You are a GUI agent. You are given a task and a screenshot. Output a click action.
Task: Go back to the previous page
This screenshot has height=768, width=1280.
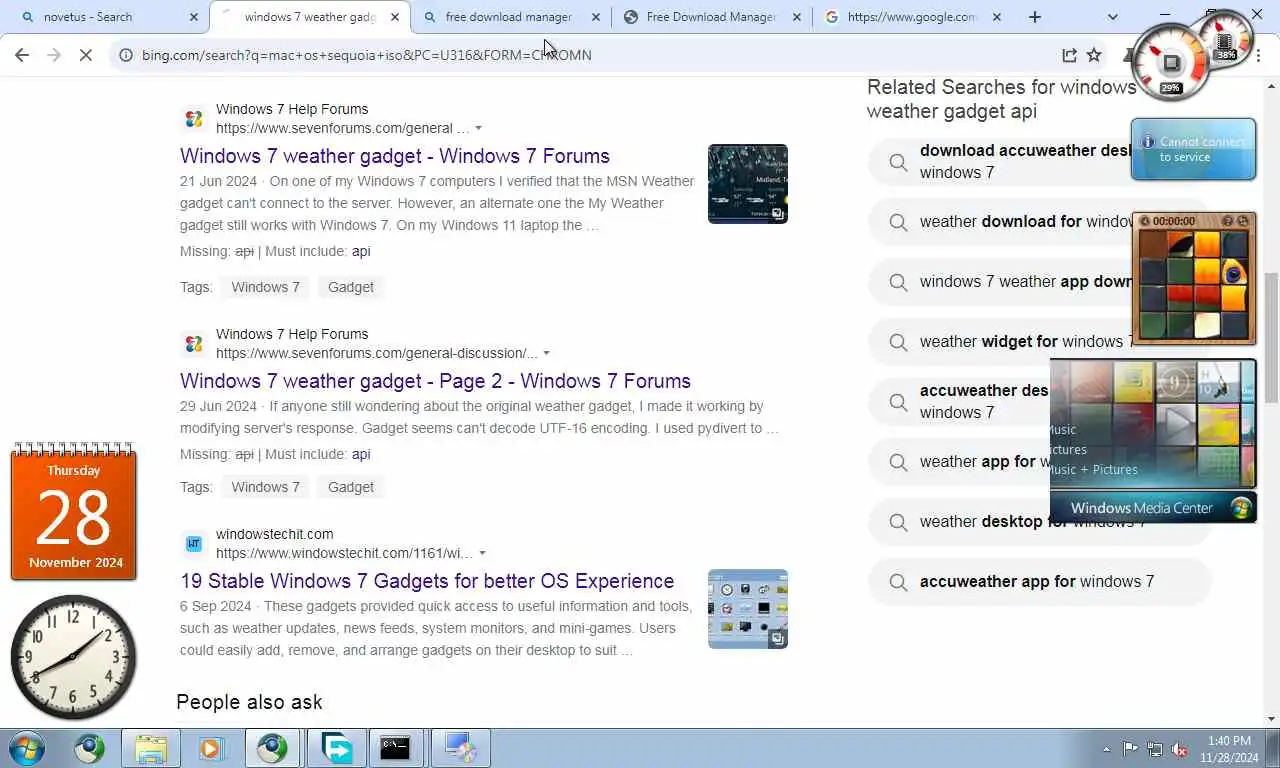tap(22, 55)
